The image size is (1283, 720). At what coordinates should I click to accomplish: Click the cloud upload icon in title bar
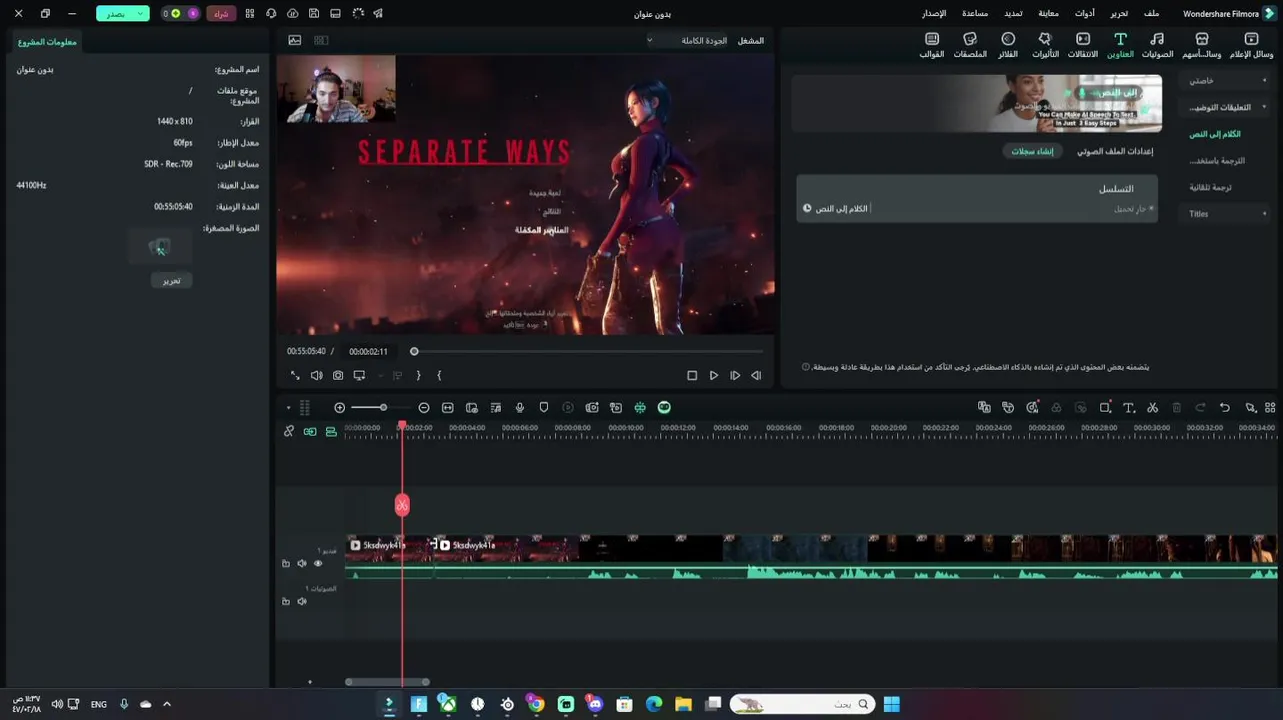coord(292,14)
